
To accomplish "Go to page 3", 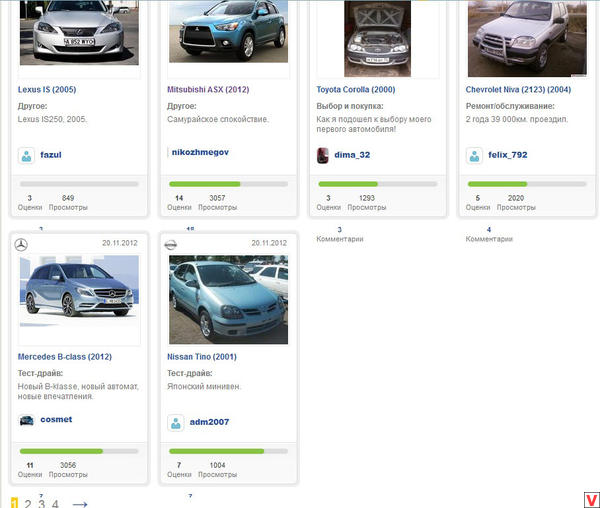I will tap(41, 504).
